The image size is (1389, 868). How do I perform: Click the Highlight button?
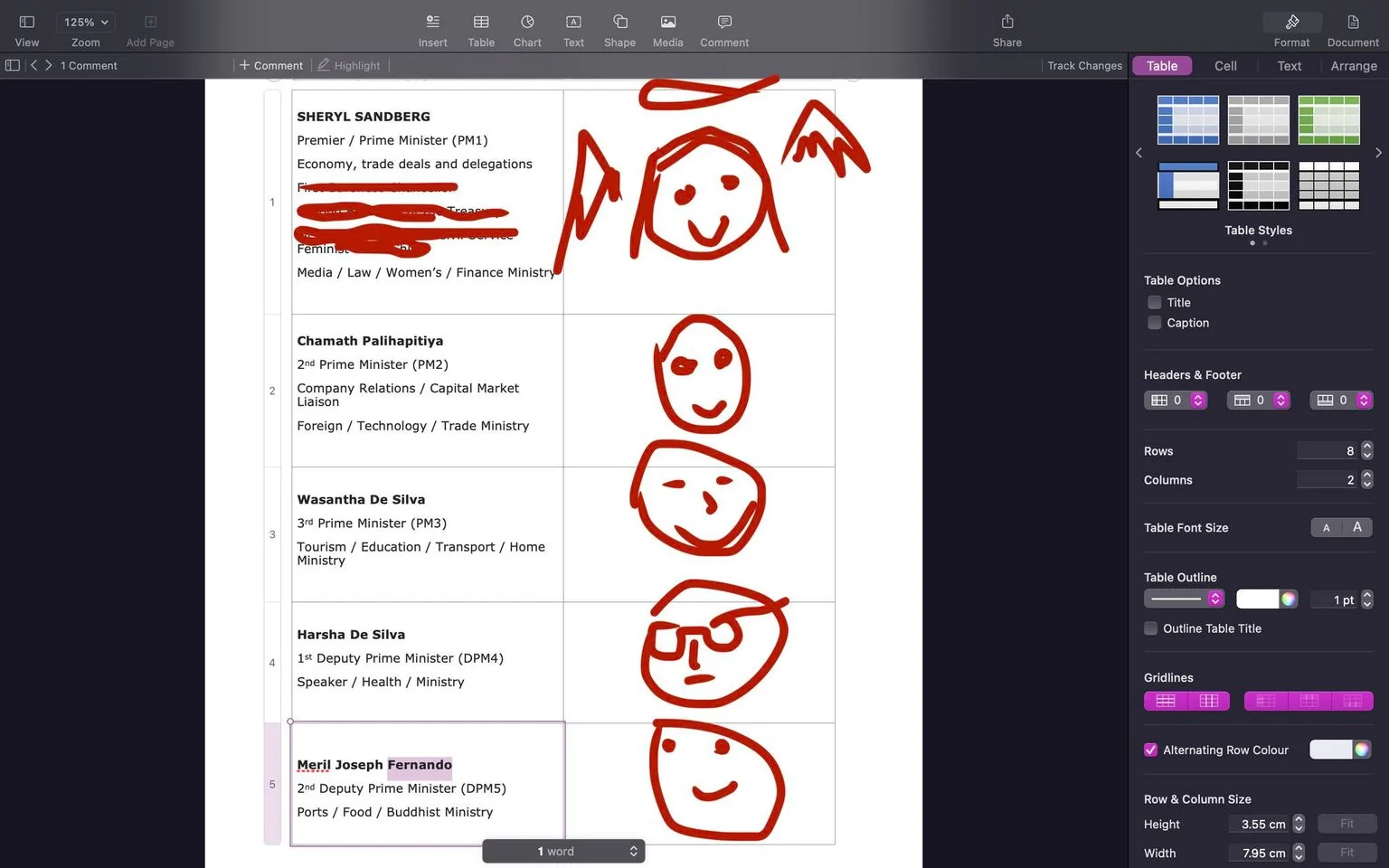(349, 66)
